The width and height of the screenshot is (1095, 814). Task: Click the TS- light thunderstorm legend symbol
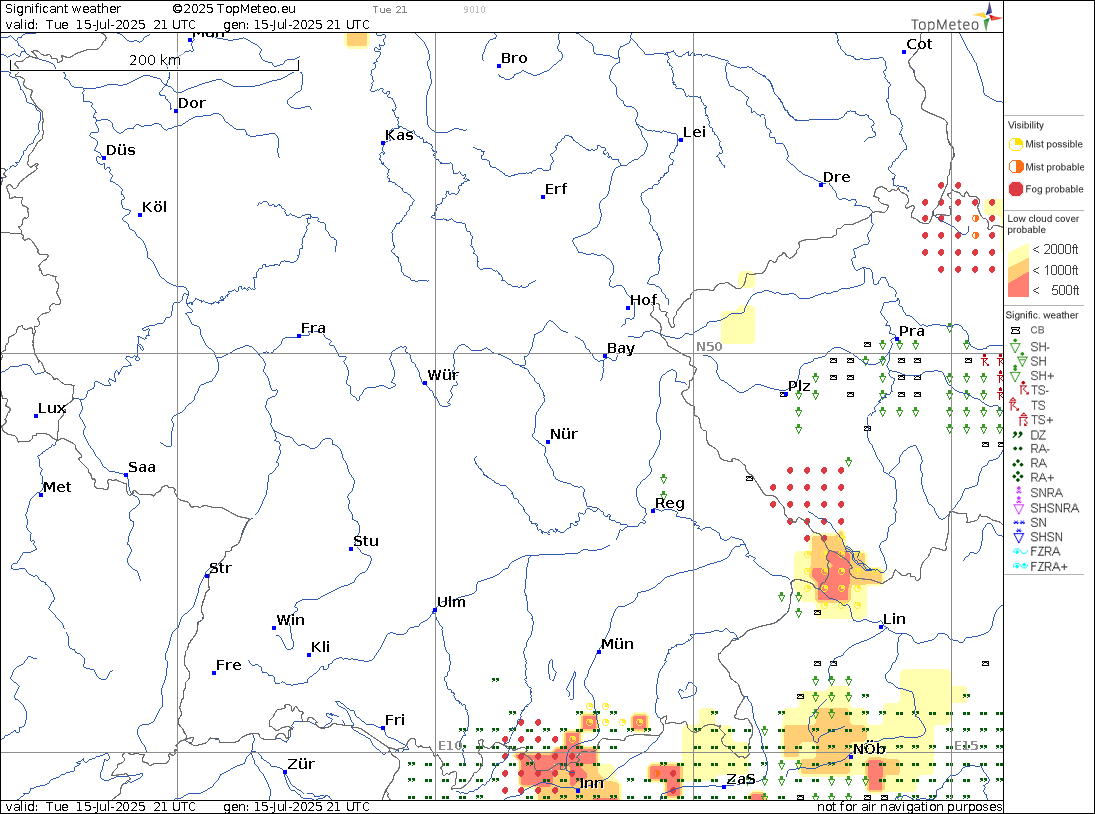pyautogui.click(x=1024, y=390)
